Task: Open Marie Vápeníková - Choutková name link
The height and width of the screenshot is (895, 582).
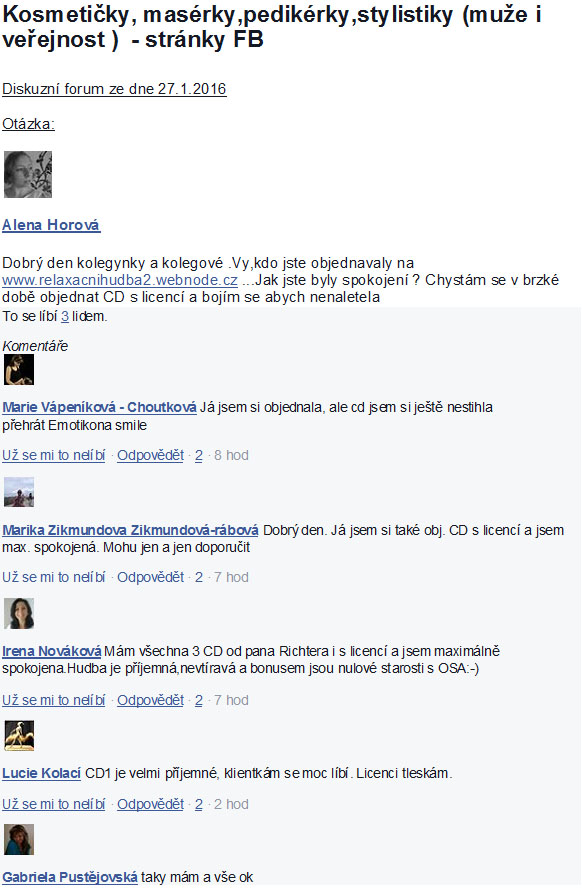Action: (x=99, y=407)
